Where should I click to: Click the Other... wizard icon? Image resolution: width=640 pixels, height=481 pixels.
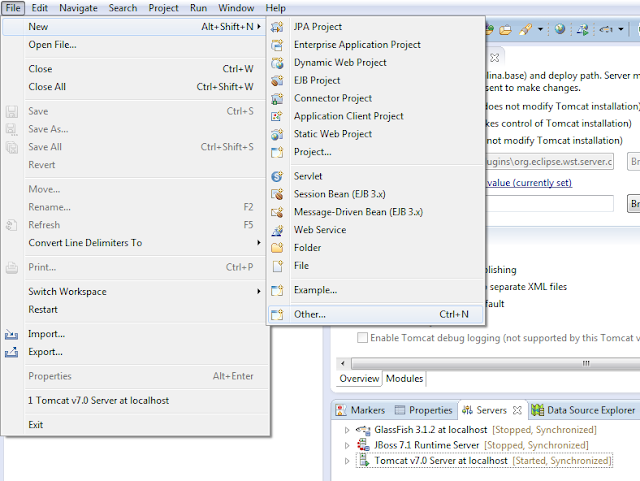tap(277, 315)
